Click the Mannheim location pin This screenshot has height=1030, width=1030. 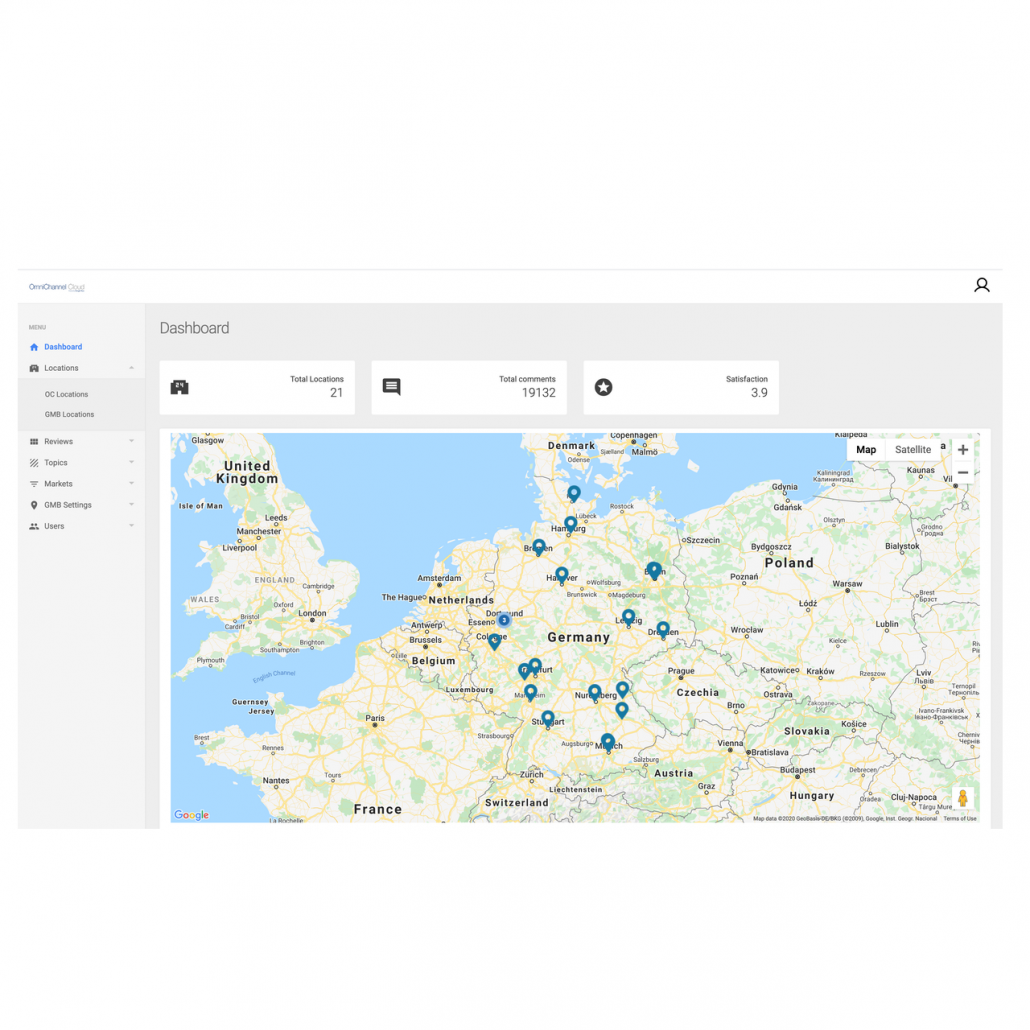(x=530, y=692)
